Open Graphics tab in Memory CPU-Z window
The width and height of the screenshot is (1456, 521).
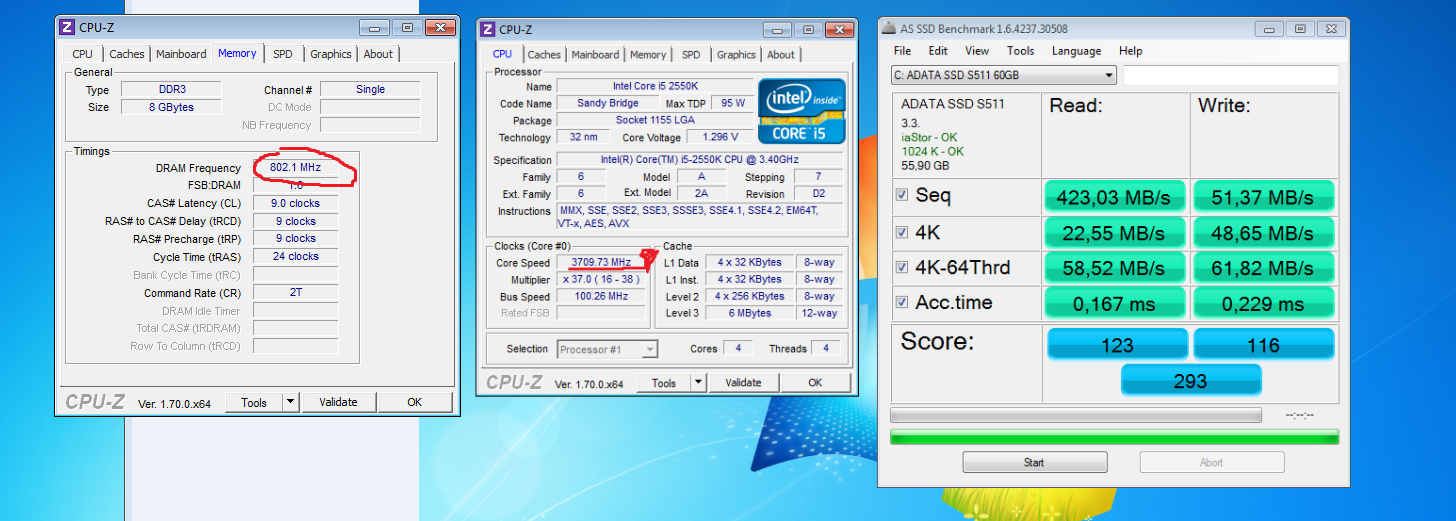(x=330, y=54)
